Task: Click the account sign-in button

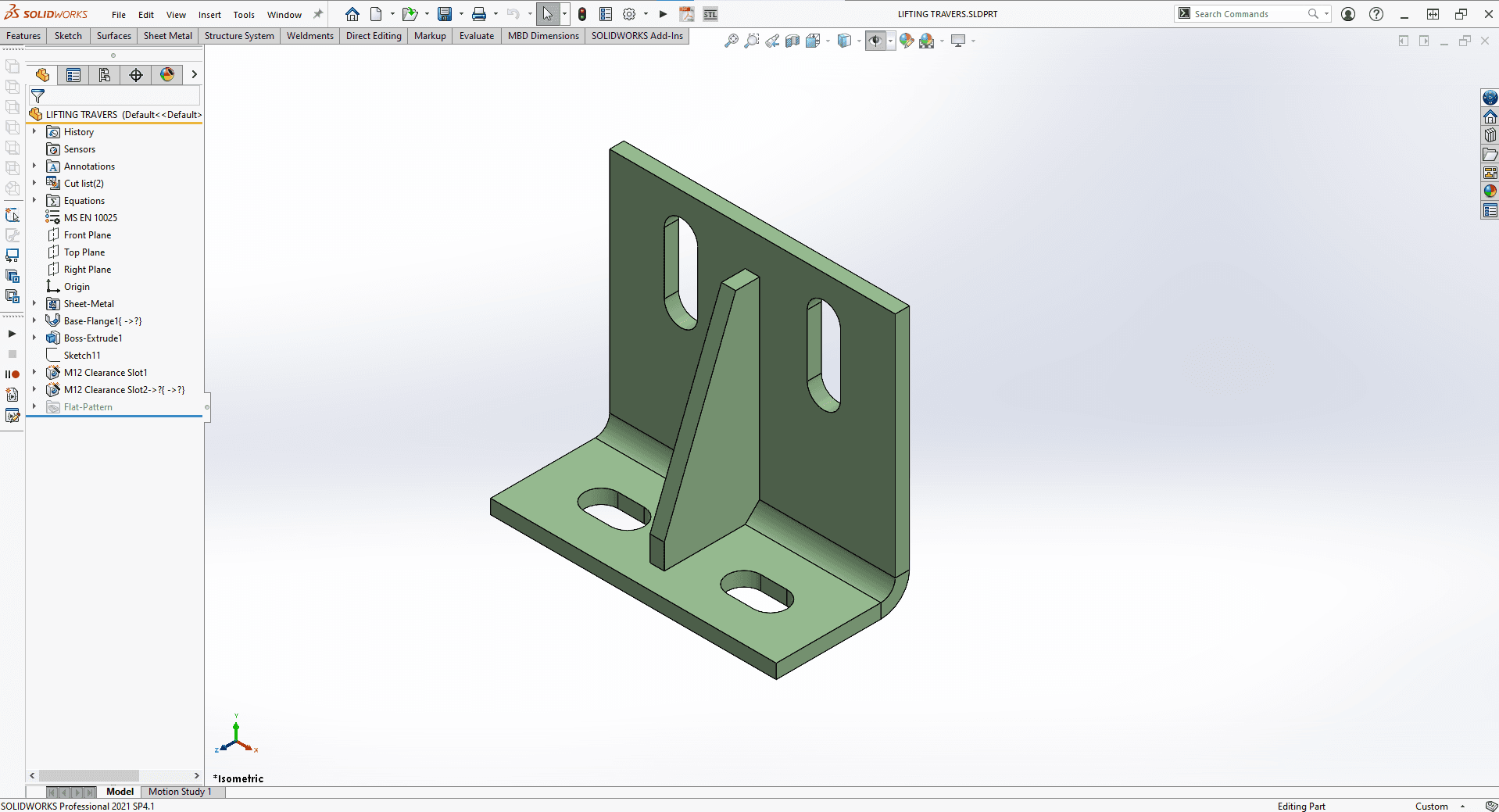Action: pos(1347,13)
